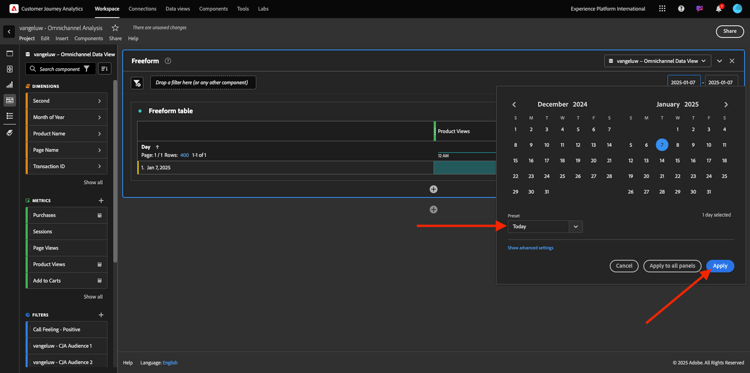Open the Data views tab
The width and height of the screenshot is (750, 373).
point(177,9)
